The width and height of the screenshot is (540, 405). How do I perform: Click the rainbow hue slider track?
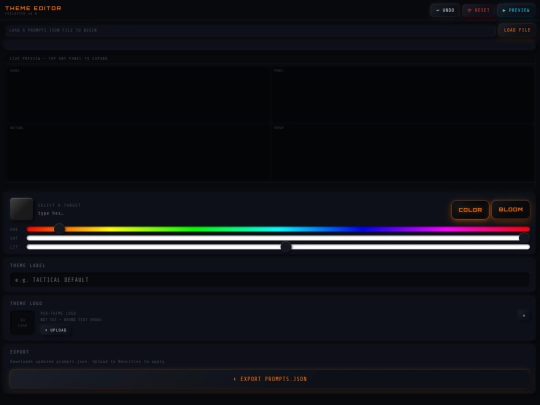(278, 229)
